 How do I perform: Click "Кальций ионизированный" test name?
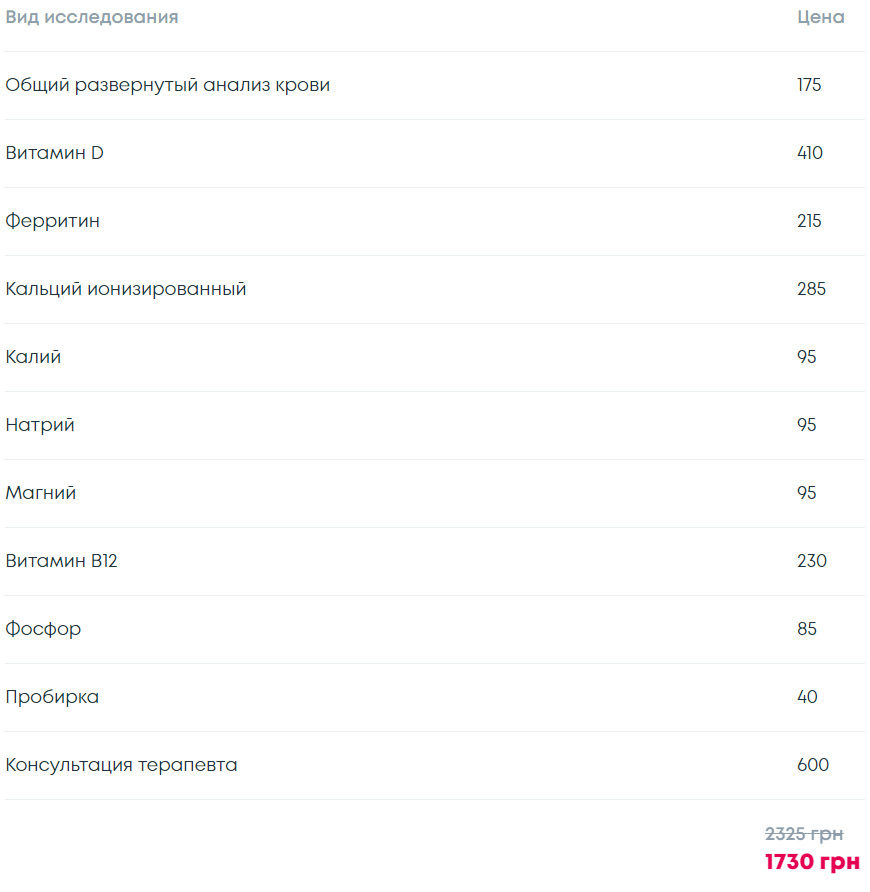tap(126, 289)
